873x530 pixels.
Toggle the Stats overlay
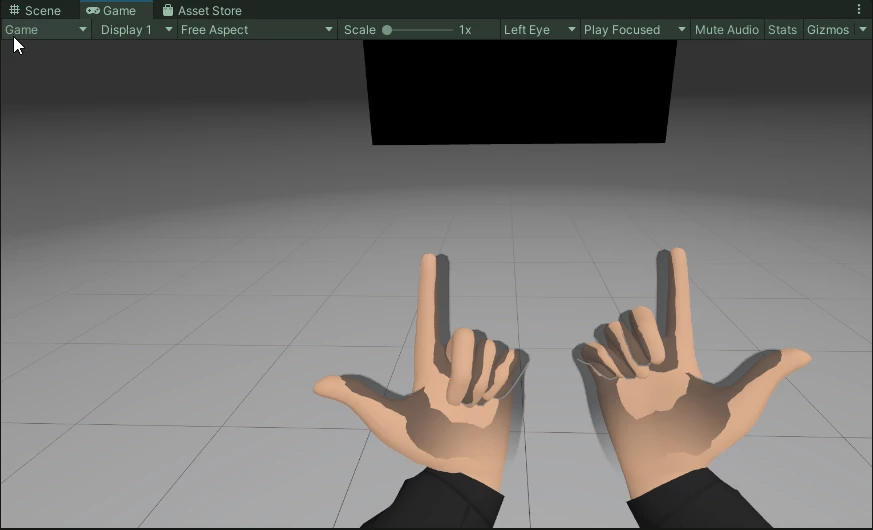coord(782,30)
